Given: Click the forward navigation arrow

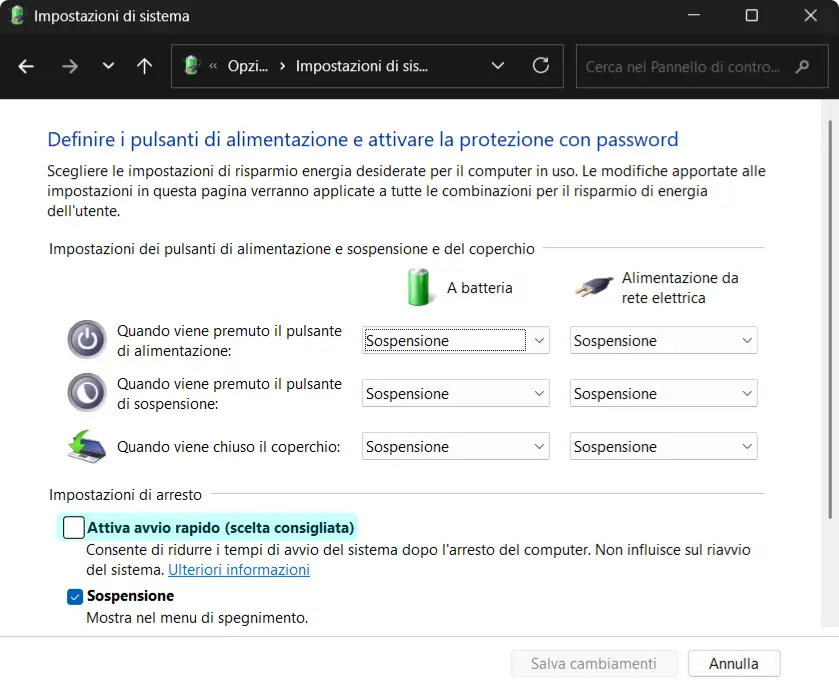Looking at the screenshot, I should [69, 66].
